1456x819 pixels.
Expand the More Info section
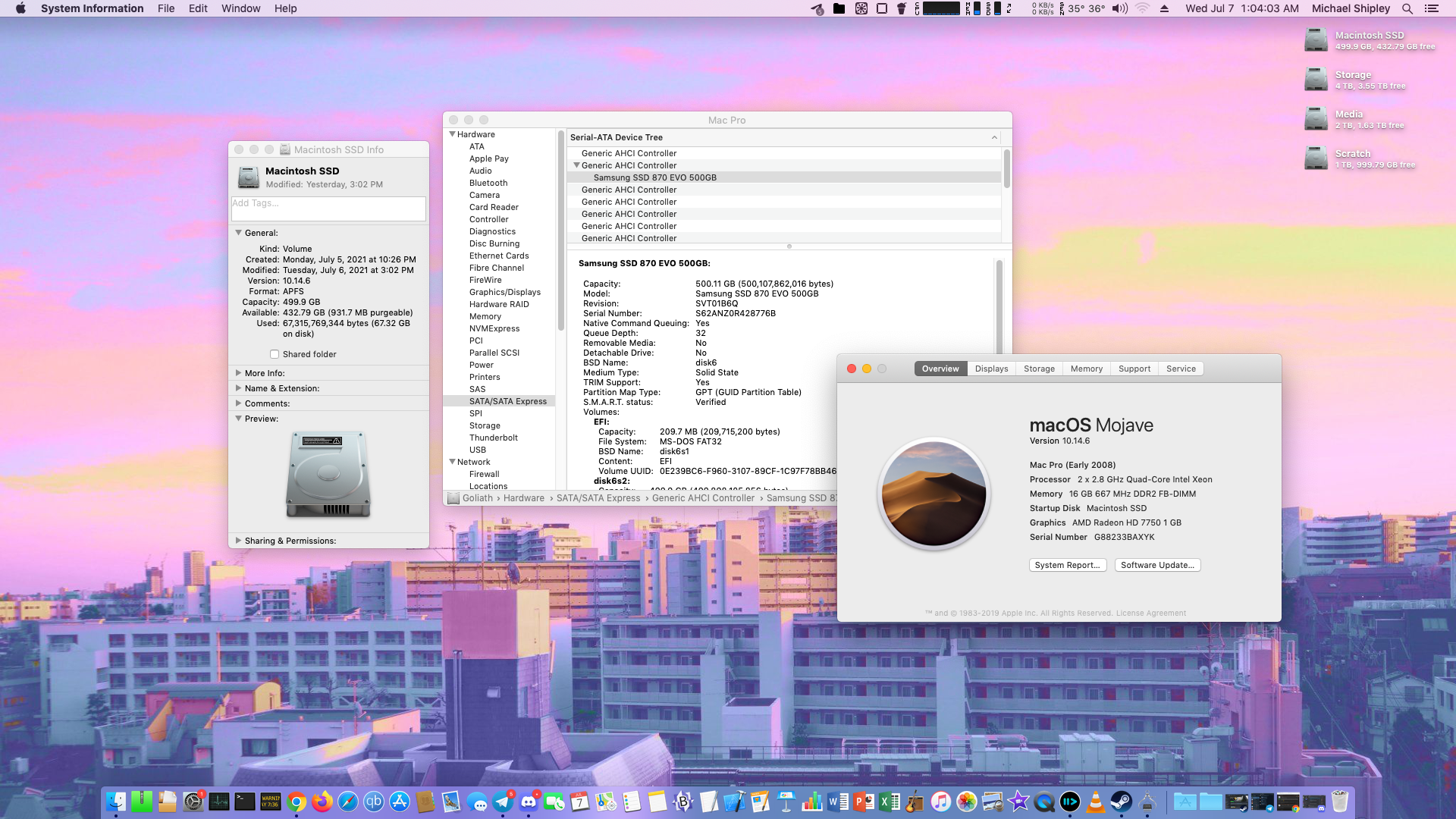(x=238, y=373)
